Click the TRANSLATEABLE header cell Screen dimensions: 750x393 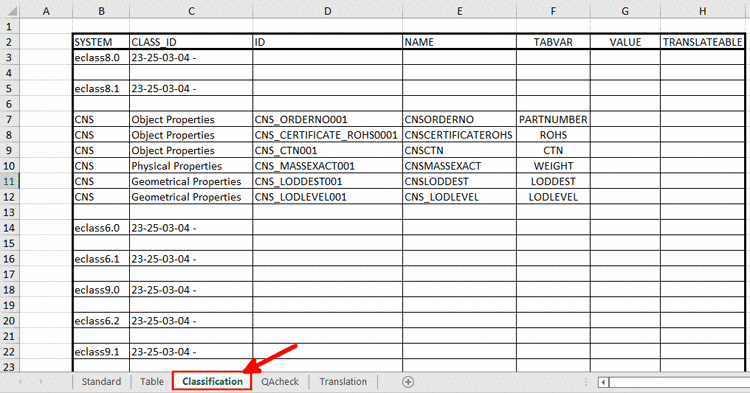[x=703, y=42]
